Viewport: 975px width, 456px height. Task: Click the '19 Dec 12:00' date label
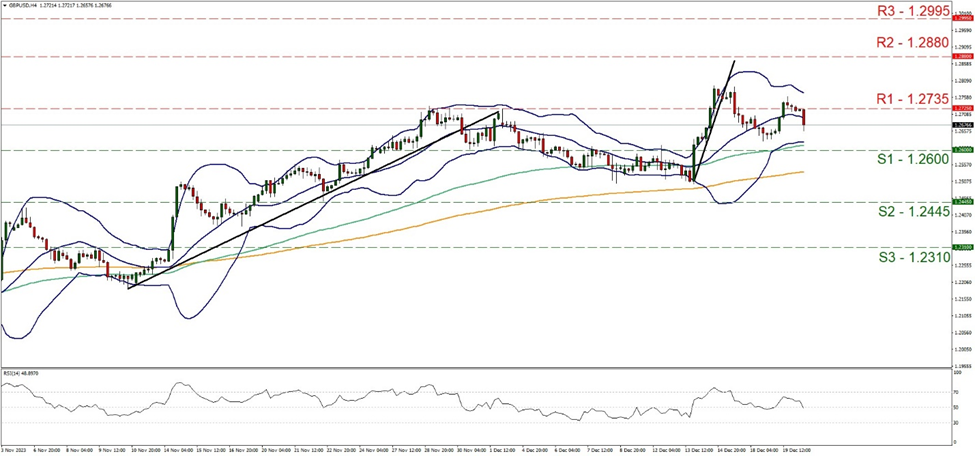pos(797,448)
